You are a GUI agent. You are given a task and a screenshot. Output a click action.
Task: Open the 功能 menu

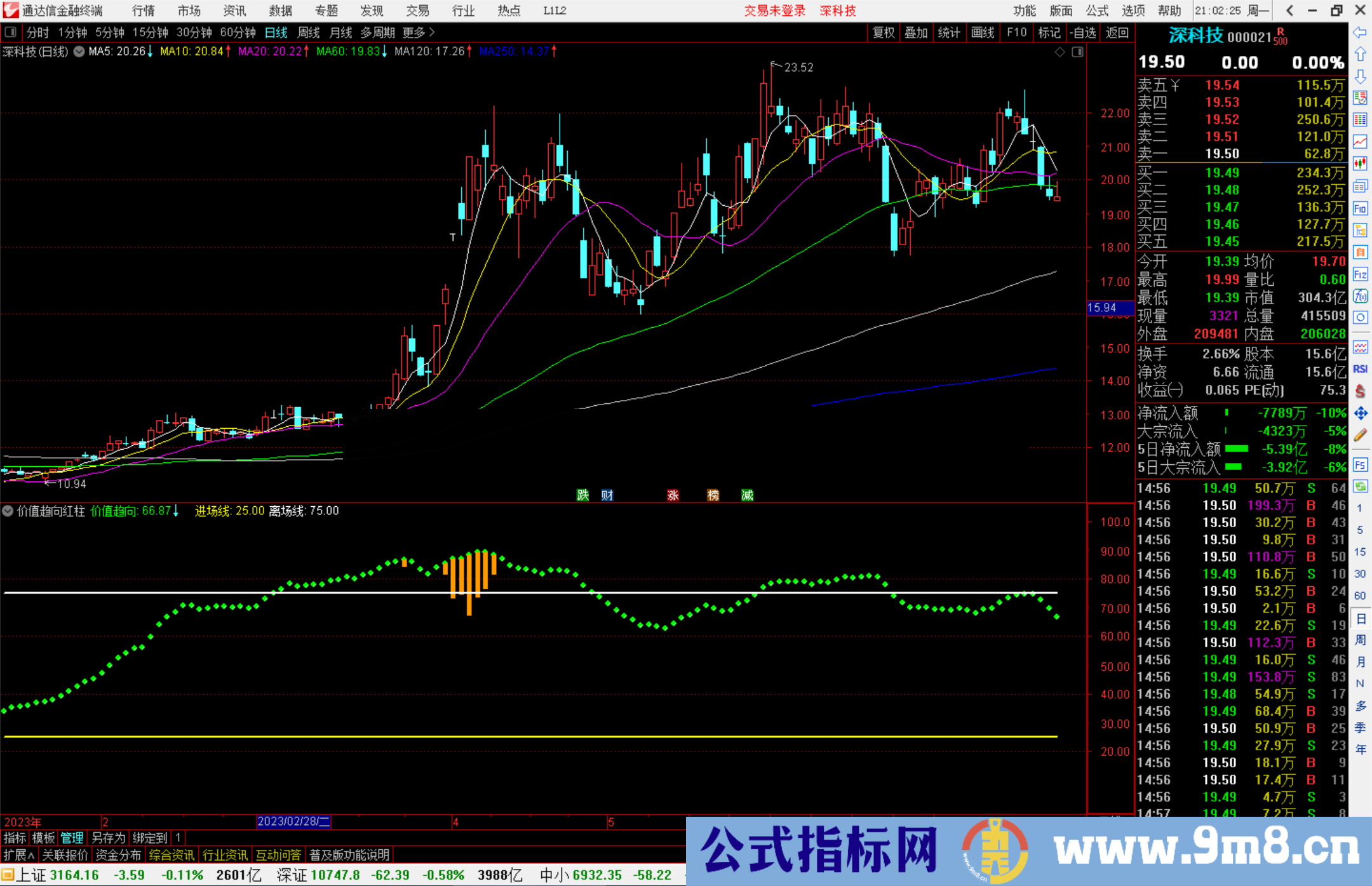[x=1024, y=11]
